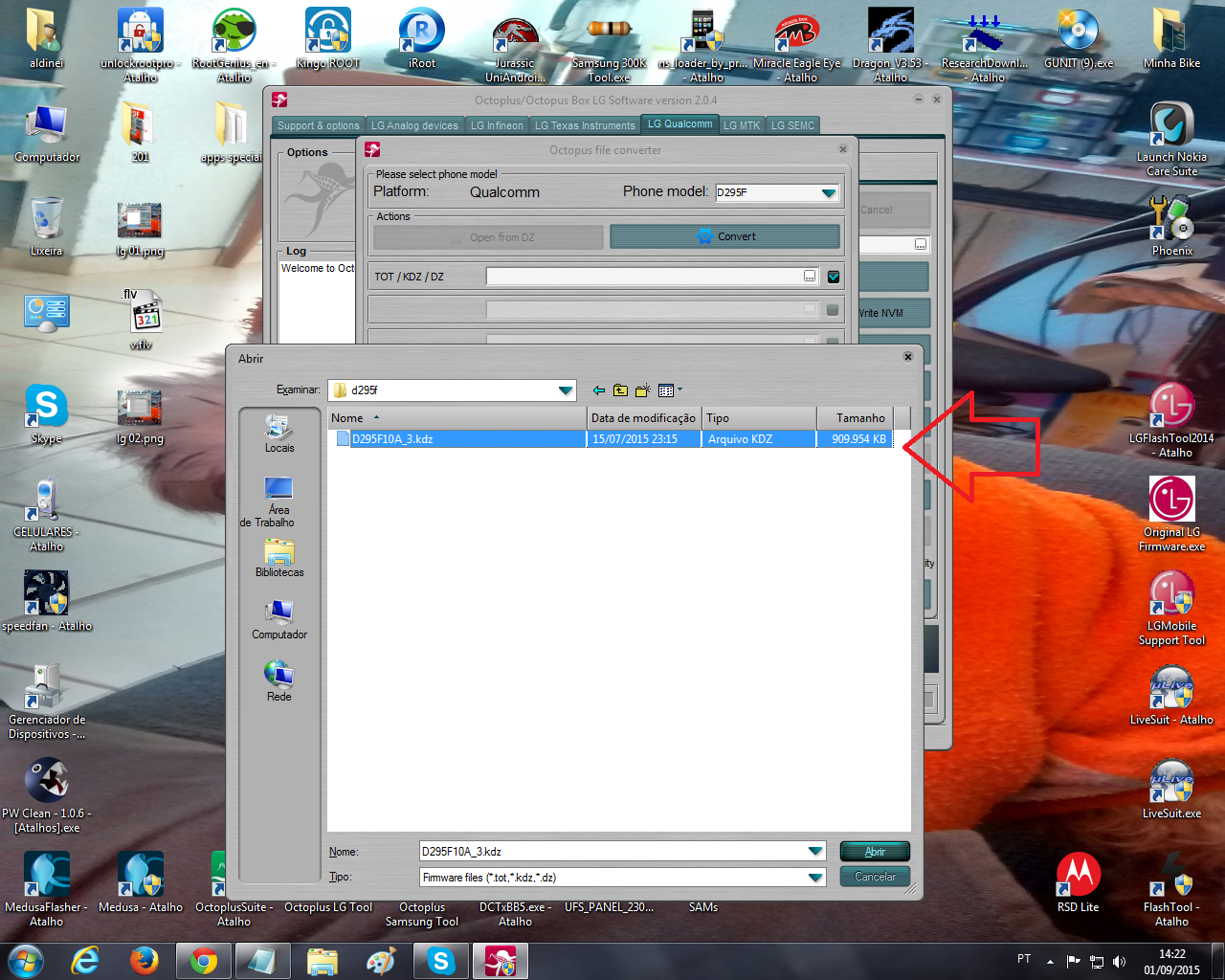Image resolution: width=1225 pixels, height=980 pixels.
Task: Switch to the LG Infineon tab
Action: click(497, 125)
